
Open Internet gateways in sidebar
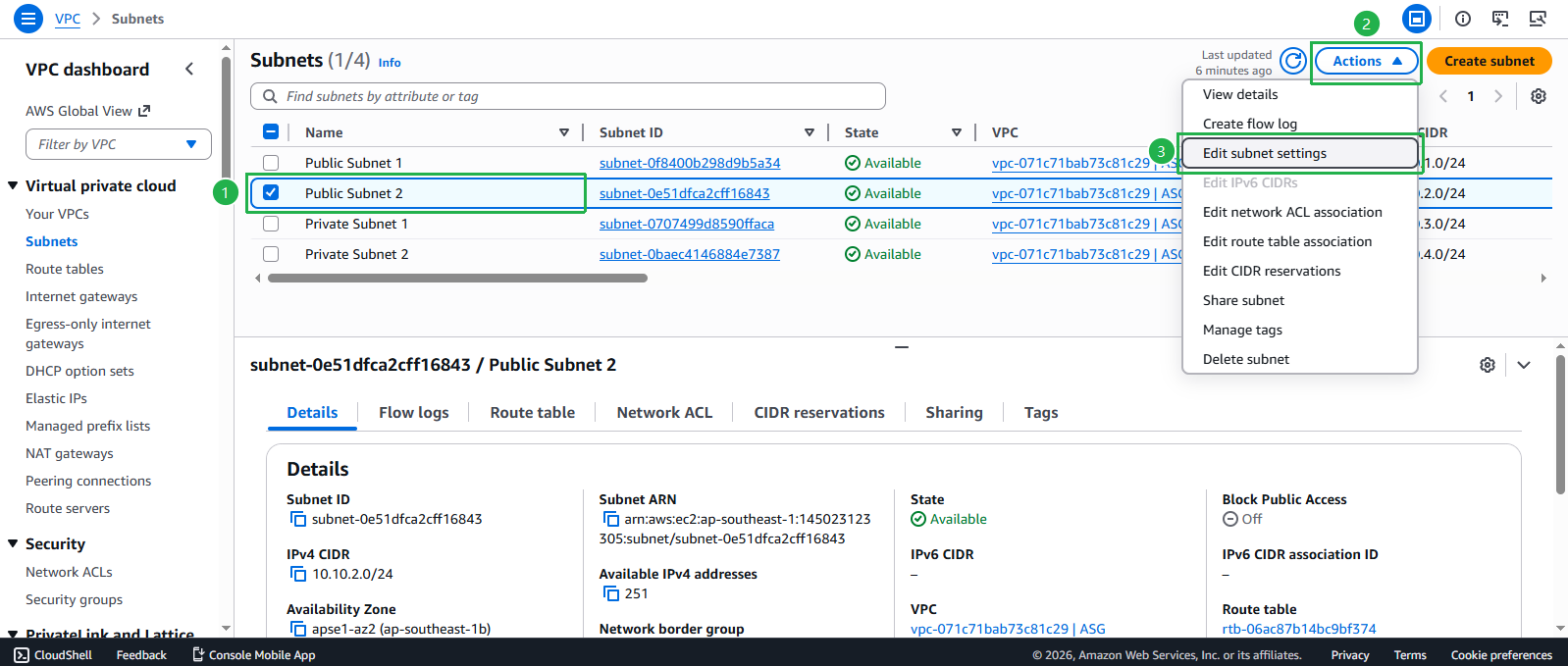[x=81, y=296]
